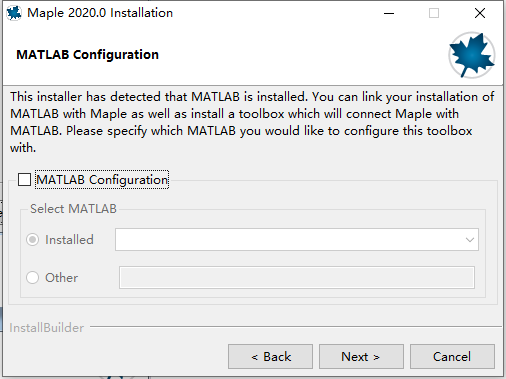Focus the Other MATLAB path text field
Screen dimensions: 506x379
(x=297, y=277)
